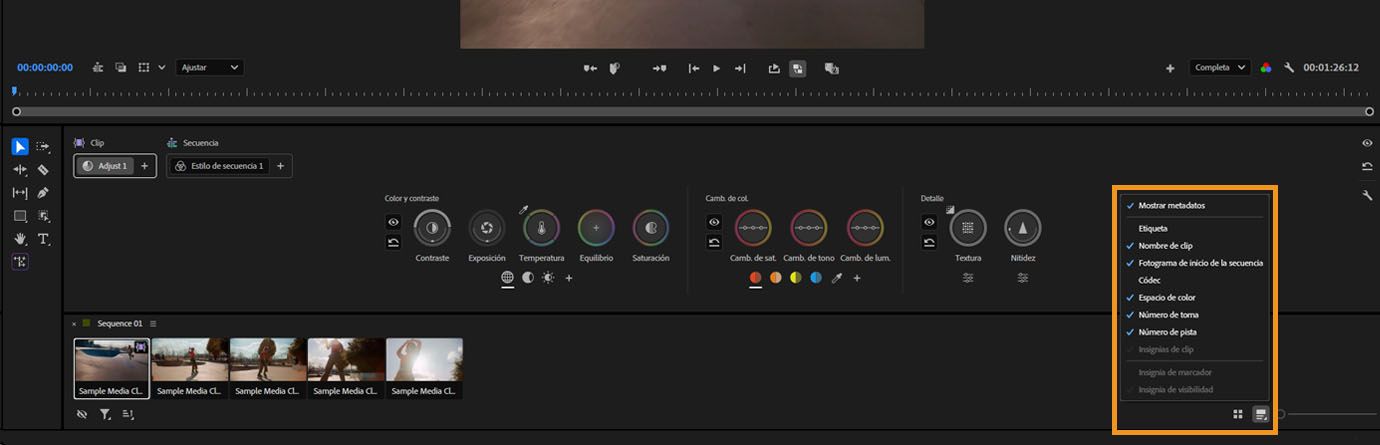Click the Camb. de sat. curve dial
Image resolution: width=1380 pixels, height=445 pixels.
[x=753, y=228]
